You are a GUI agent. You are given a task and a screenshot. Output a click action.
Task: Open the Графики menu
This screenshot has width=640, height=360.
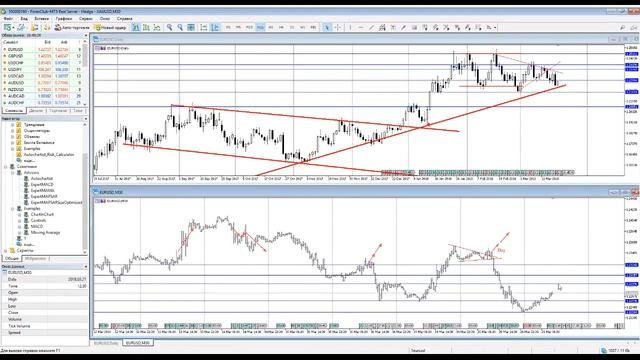(64, 18)
